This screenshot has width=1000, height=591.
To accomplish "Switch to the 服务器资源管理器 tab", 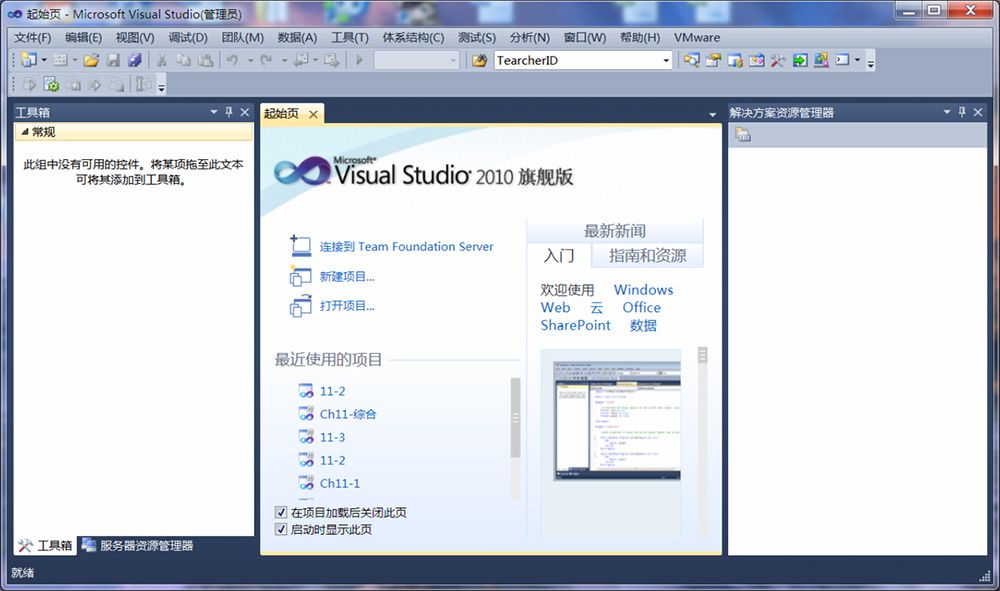I will (x=138, y=545).
